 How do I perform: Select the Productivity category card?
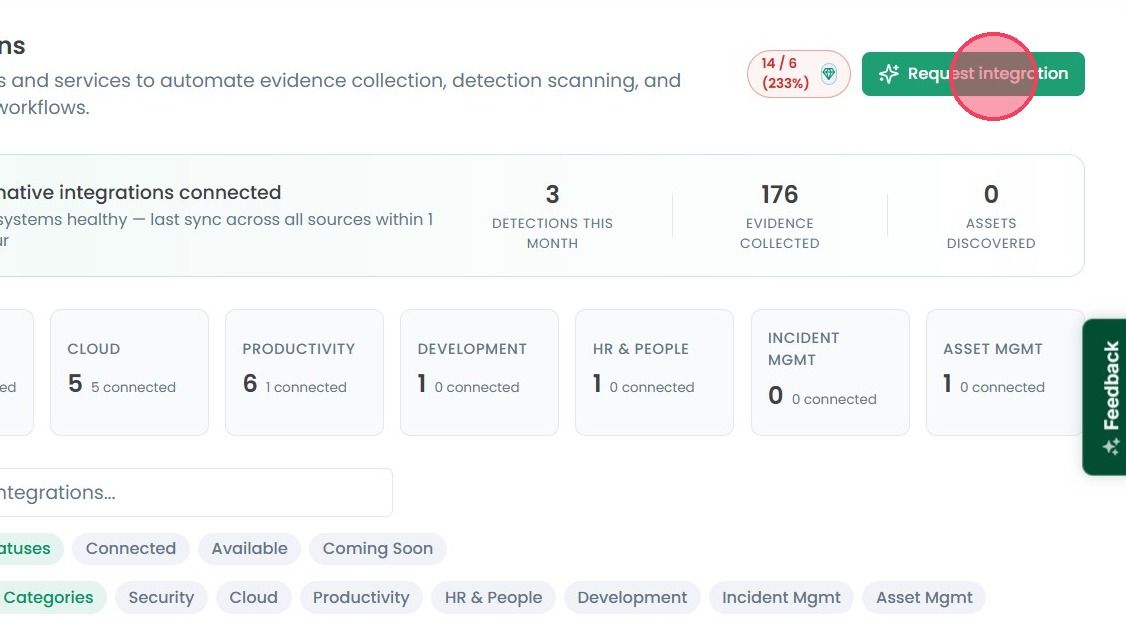304,372
